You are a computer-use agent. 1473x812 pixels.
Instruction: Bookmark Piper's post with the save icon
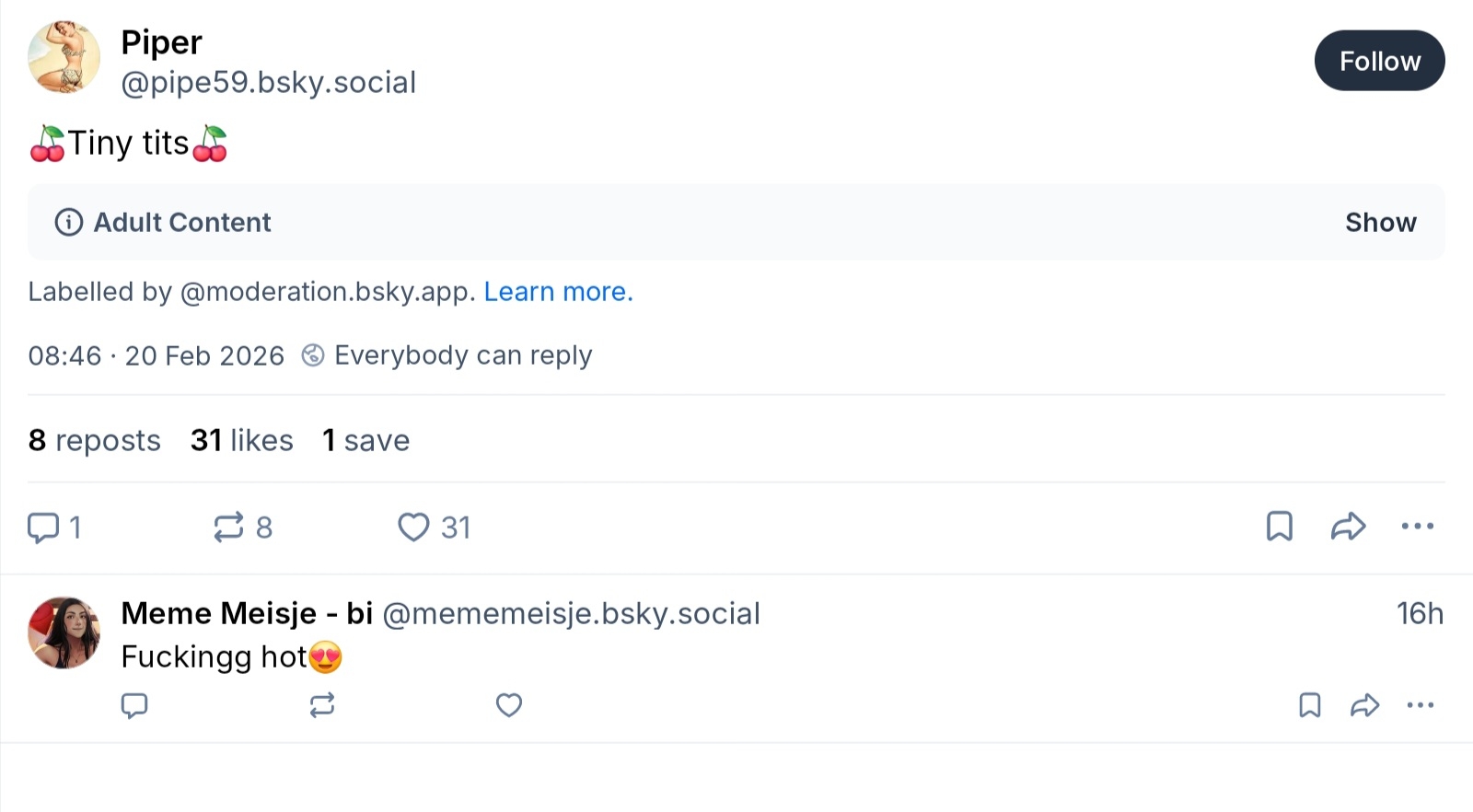[x=1279, y=527]
